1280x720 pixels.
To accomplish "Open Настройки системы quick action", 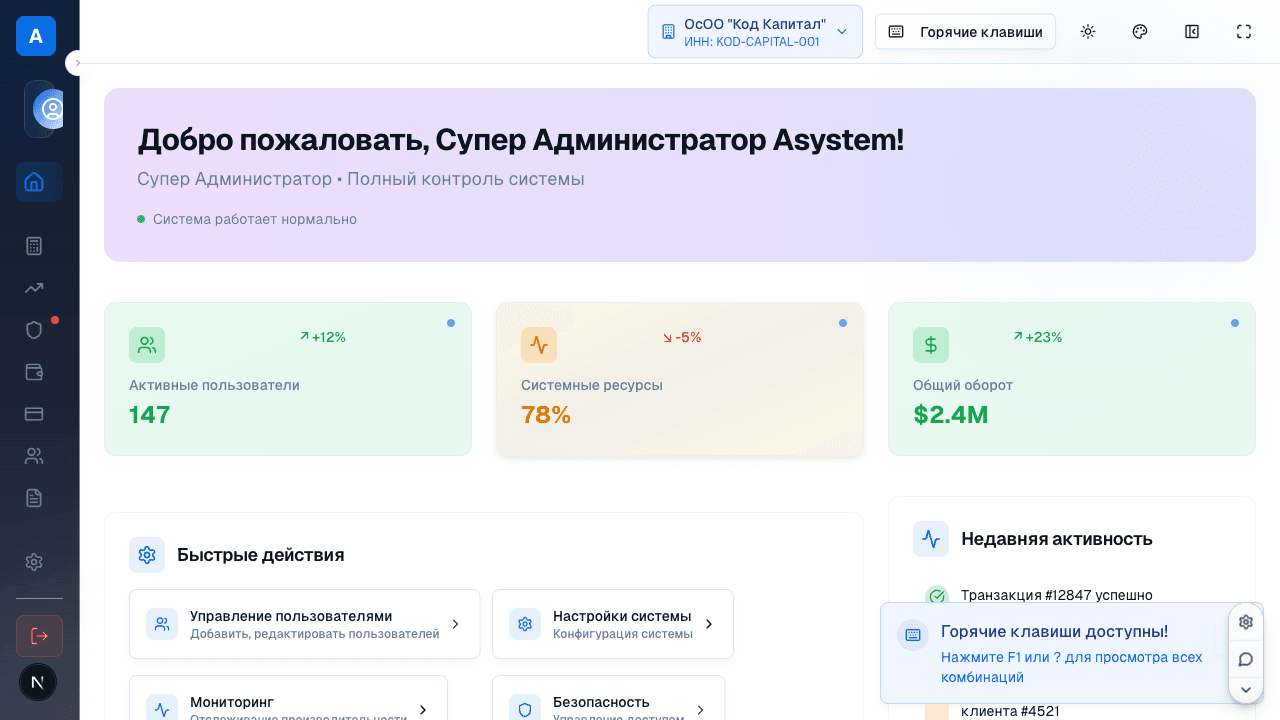I will (612, 623).
